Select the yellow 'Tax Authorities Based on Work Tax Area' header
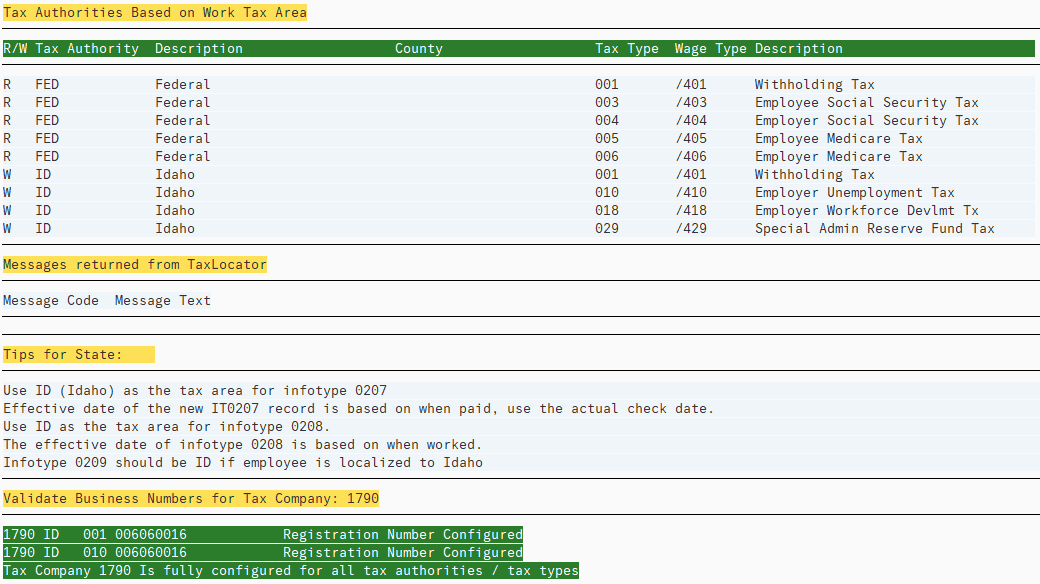The height and width of the screenshot is (584, 1040). pyautogui.click(x=155, y=12)
